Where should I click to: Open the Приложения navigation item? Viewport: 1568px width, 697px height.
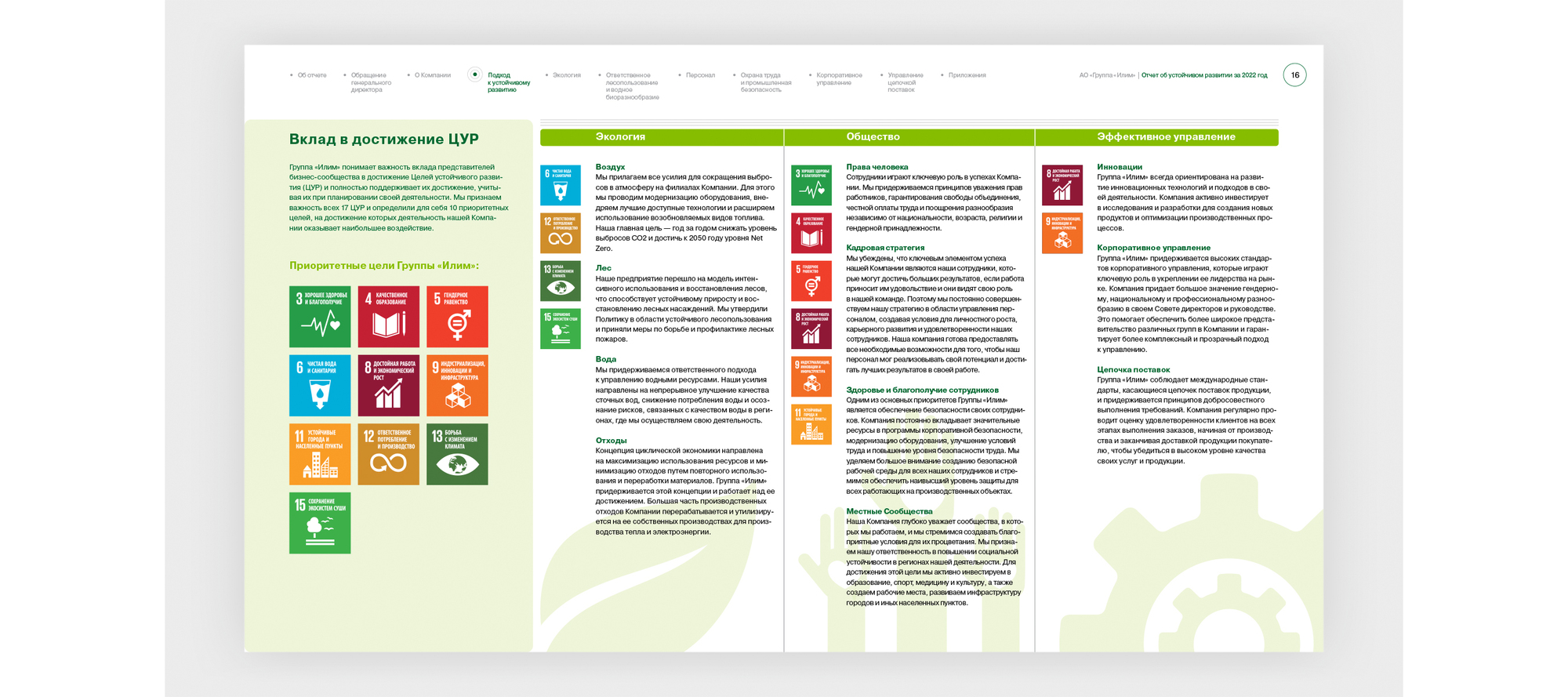tap(967, 75)
